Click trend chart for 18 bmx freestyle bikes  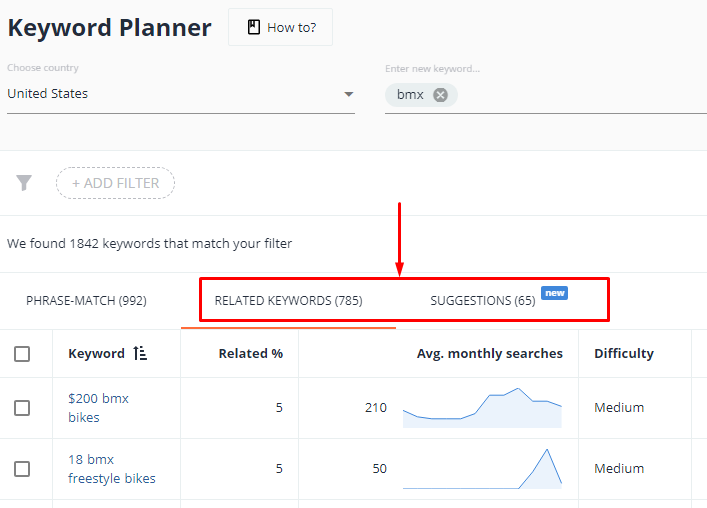click(x=482, y=469)
